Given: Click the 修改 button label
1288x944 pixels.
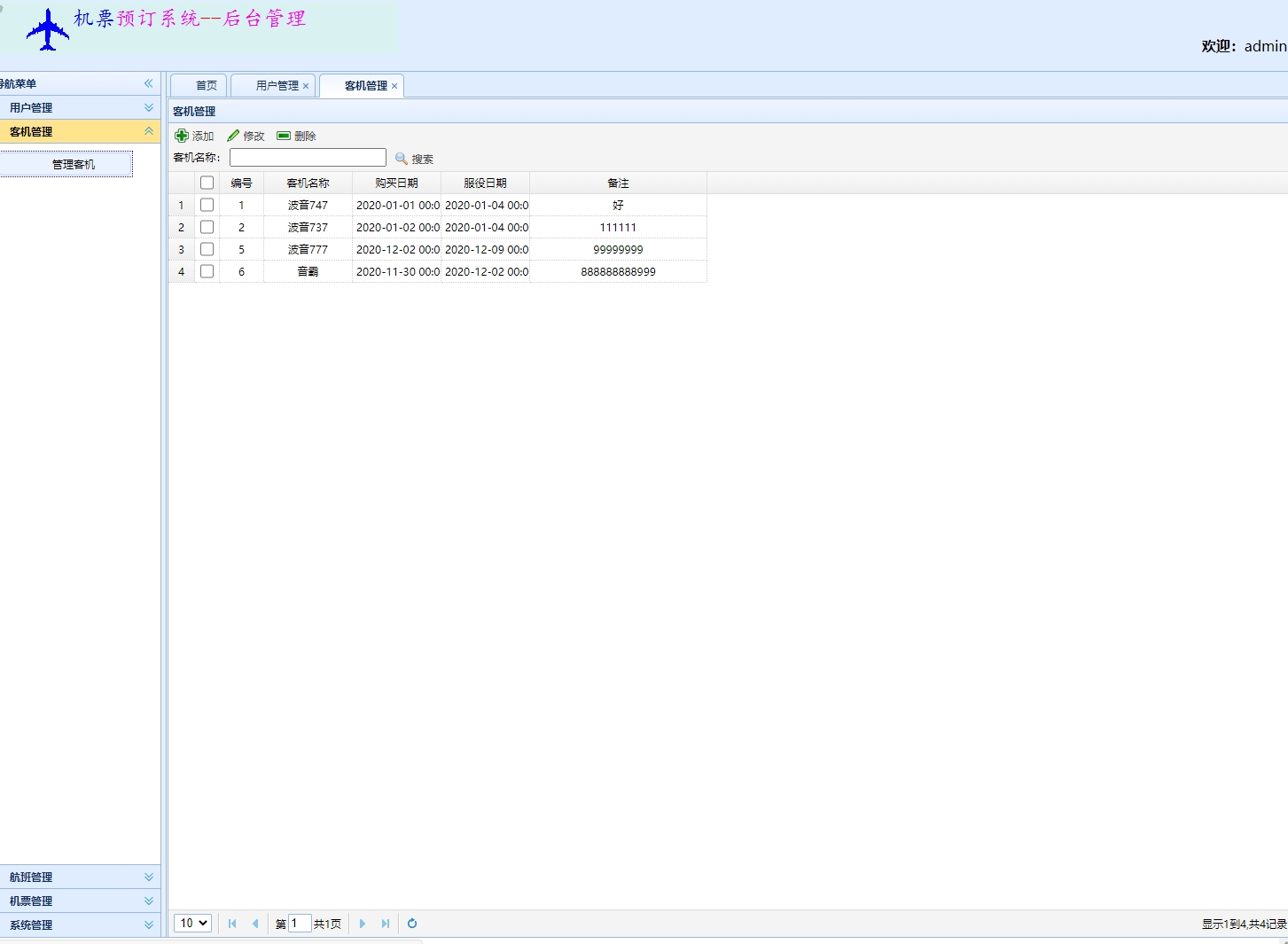Looking at the screenshot, I should 254,136.
